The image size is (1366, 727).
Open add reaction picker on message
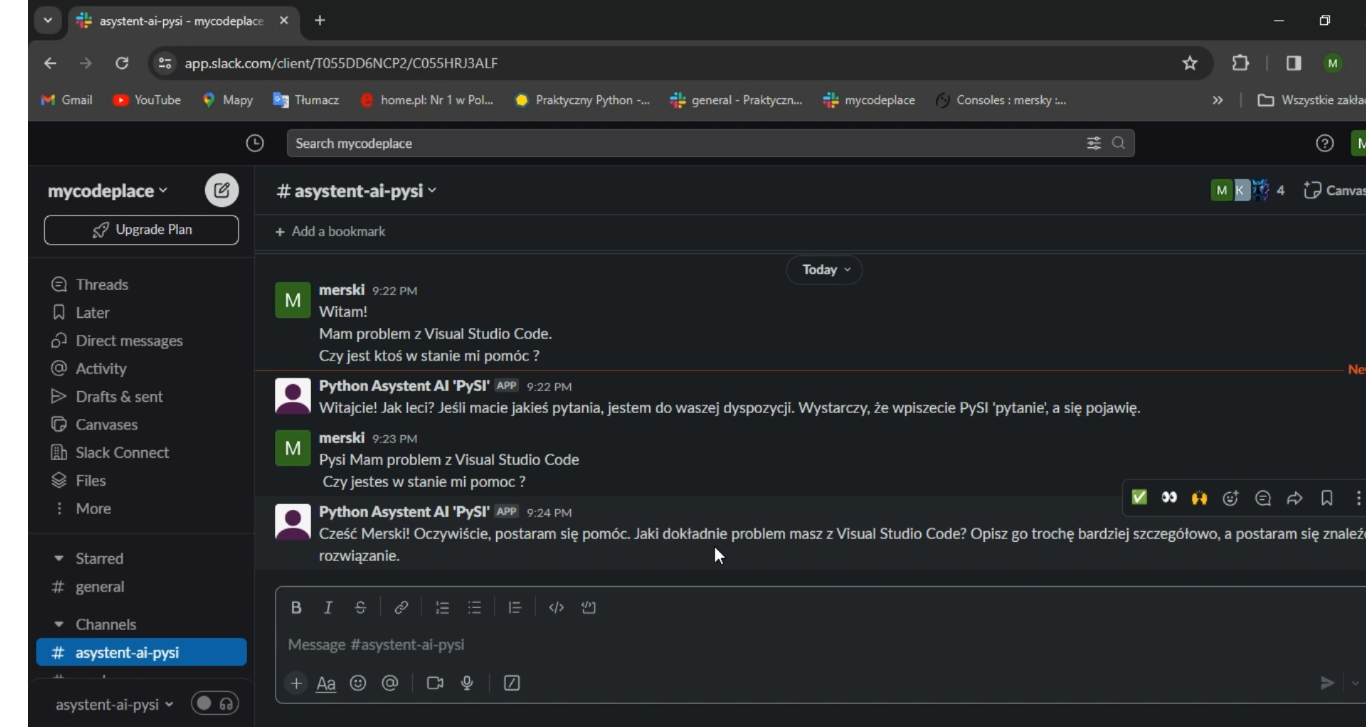click(x=1231, y=497)
